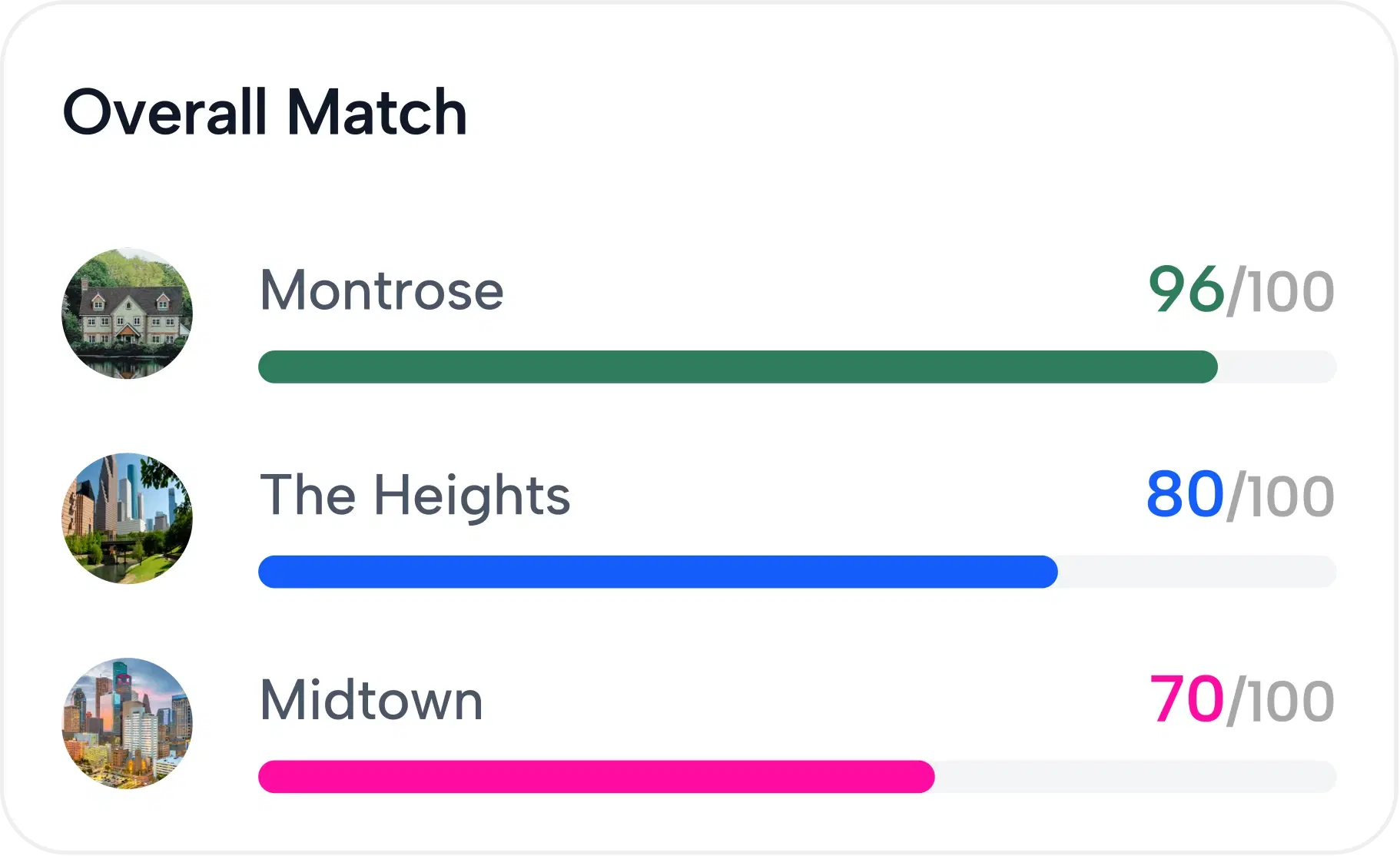Viewport: 1400px width, 856px height.
Task: Click the Midtown cityscape thumbnail
Action: tap(128, 722)
